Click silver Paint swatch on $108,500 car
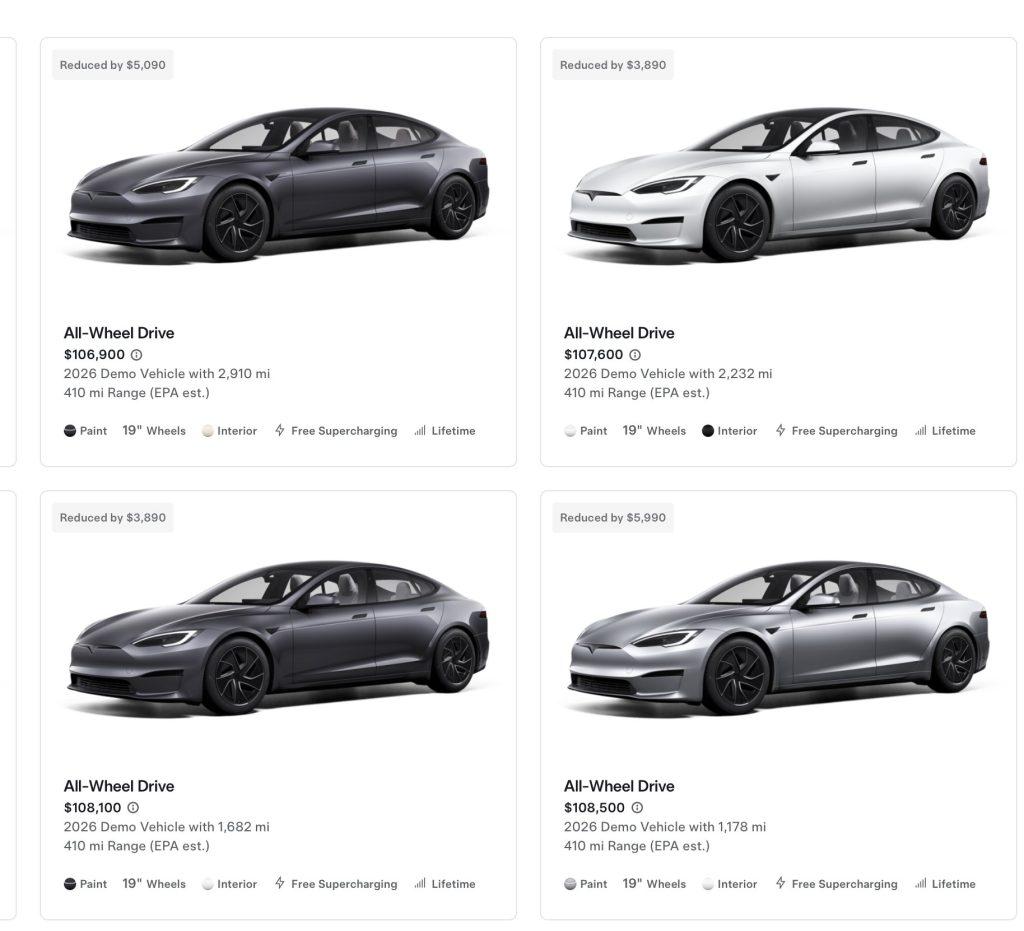The image size is (1024, 931). tap(570, 884)
